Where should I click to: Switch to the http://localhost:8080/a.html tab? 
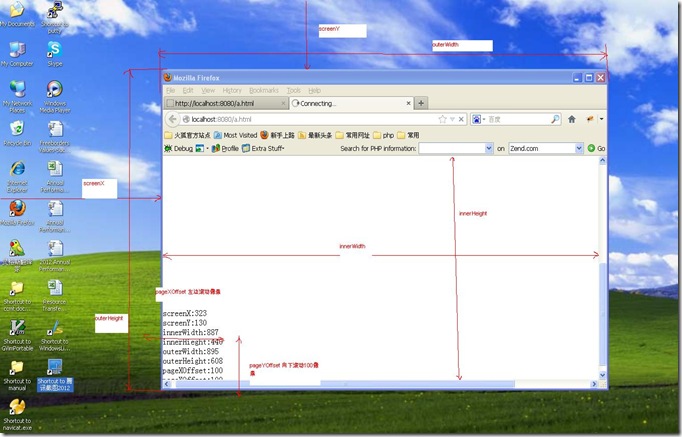(226, 103)
